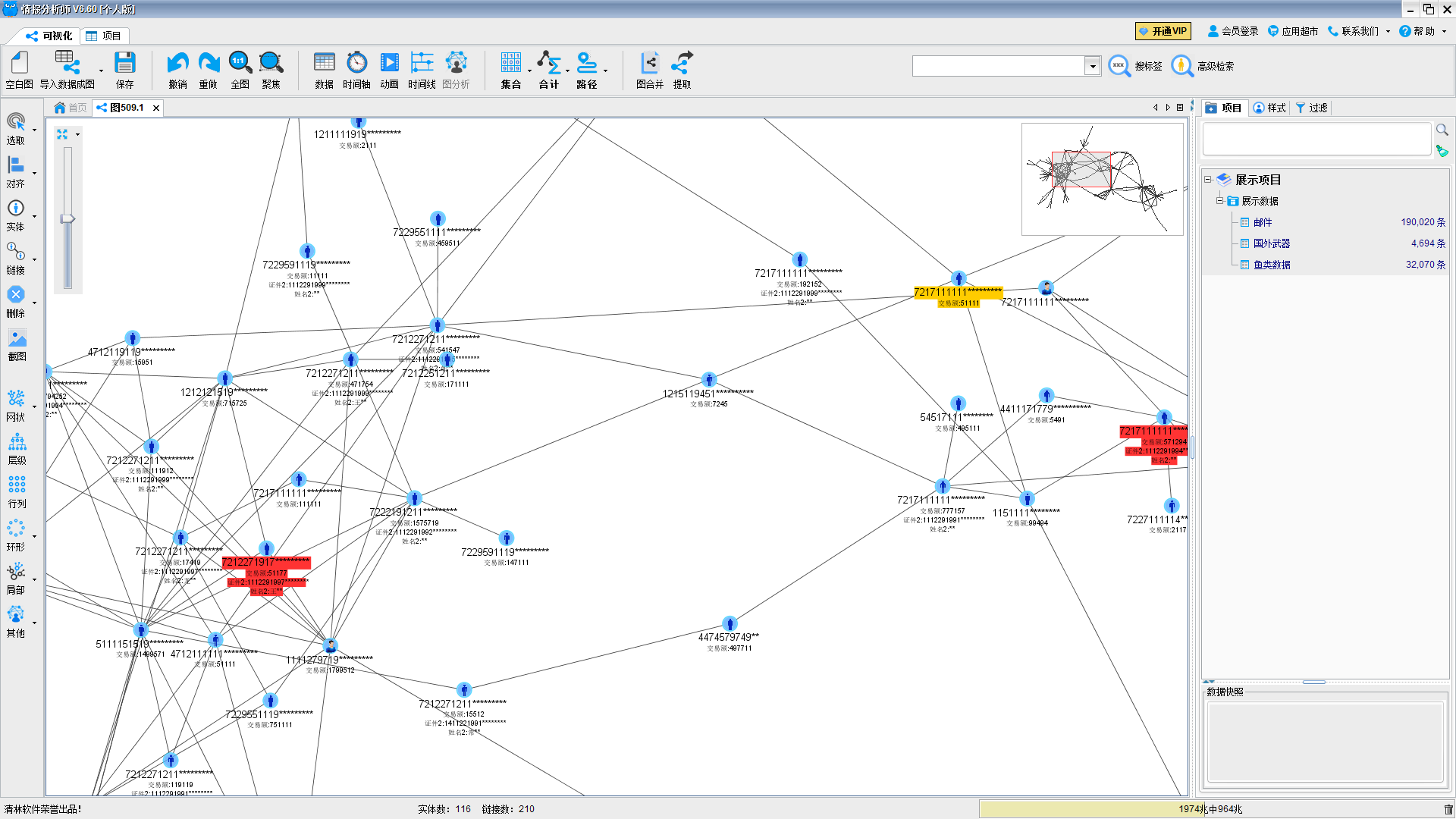Screen dimensions: 1456x819
Task: Click the project panel search field
Action: (1316, 140)
